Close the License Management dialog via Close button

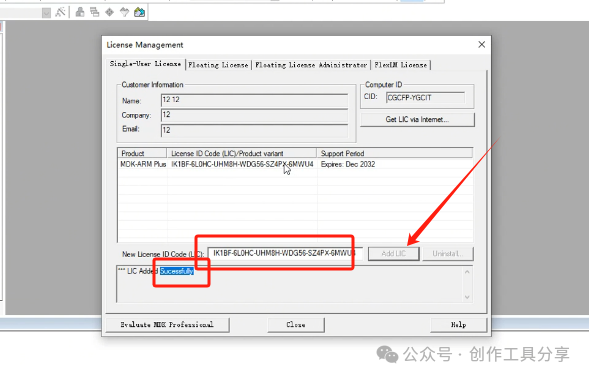click(x=296, y=325)
